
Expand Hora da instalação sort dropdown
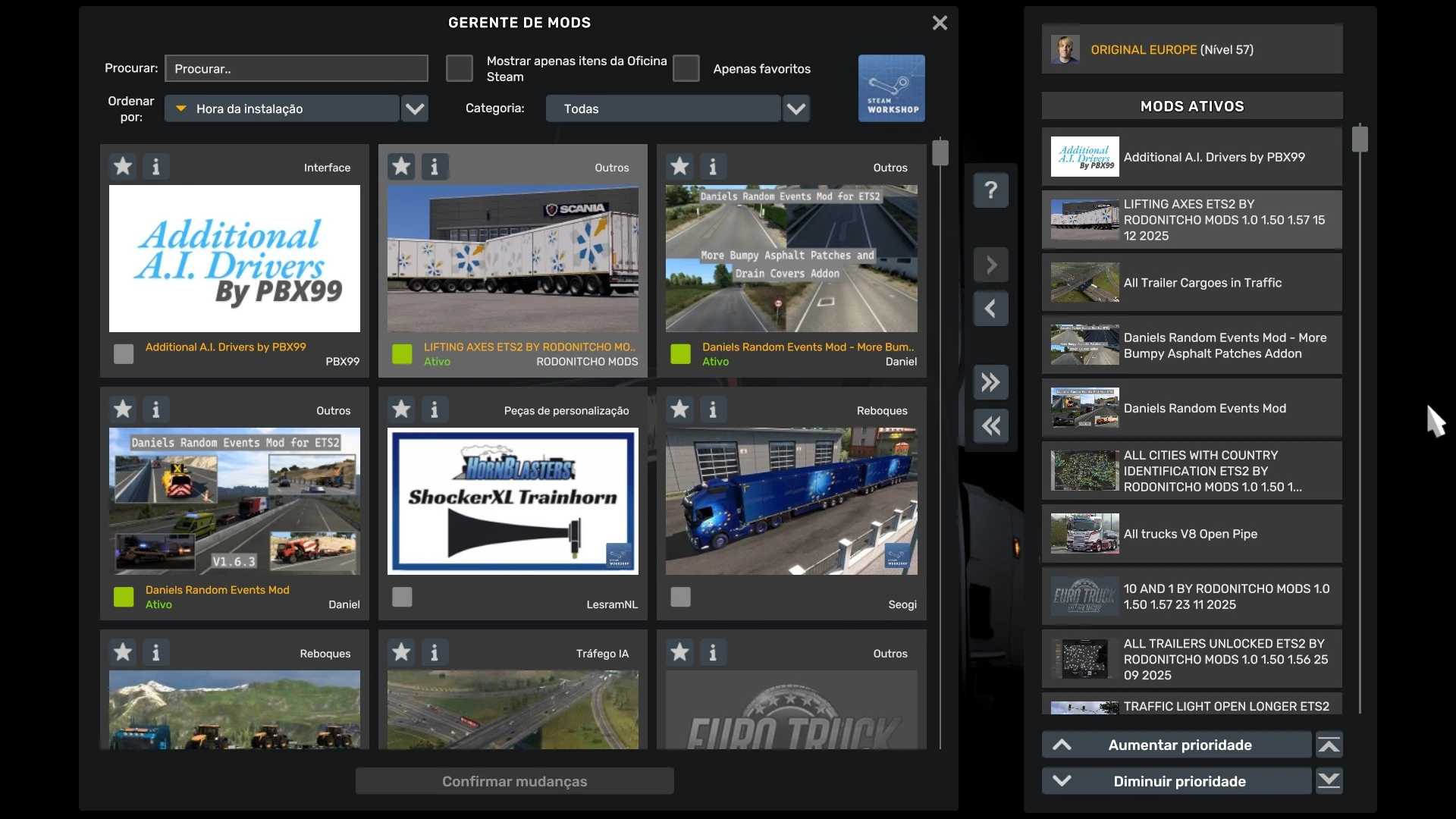pyautogui.click(x=415, y=108)
